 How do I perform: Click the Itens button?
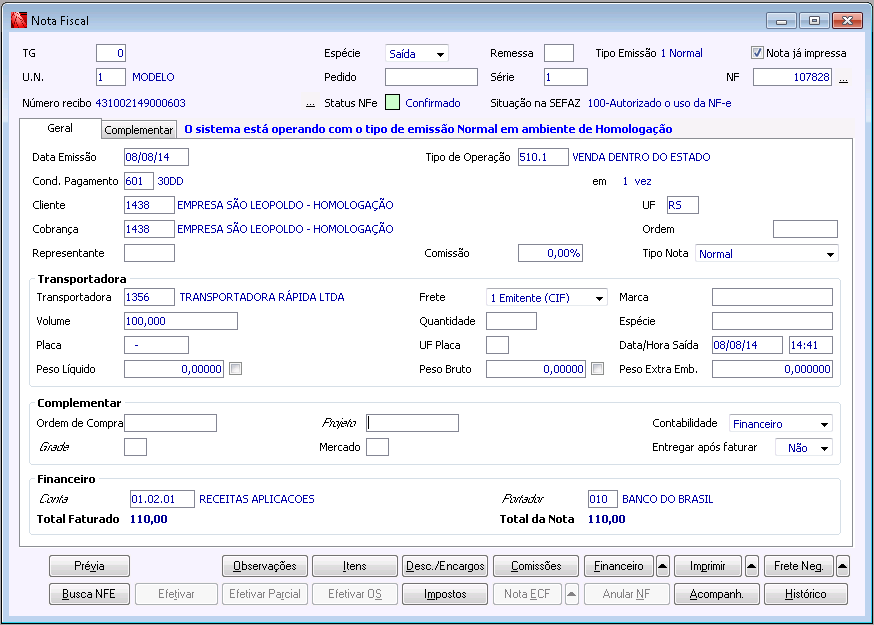tap(355, 566)
